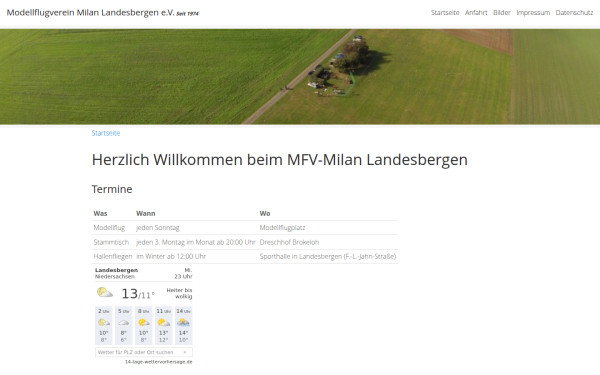
Task: Open the Datenschutz navigation item
Action: coord(574,13)
